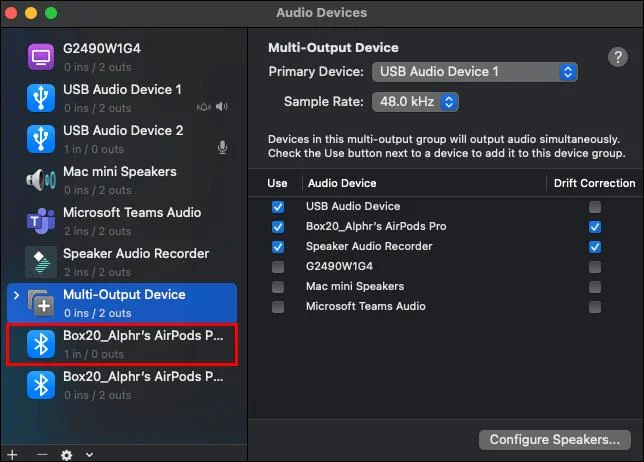Click the minus remove device button
The image size is (644, 462).
[x=42, y=455]
